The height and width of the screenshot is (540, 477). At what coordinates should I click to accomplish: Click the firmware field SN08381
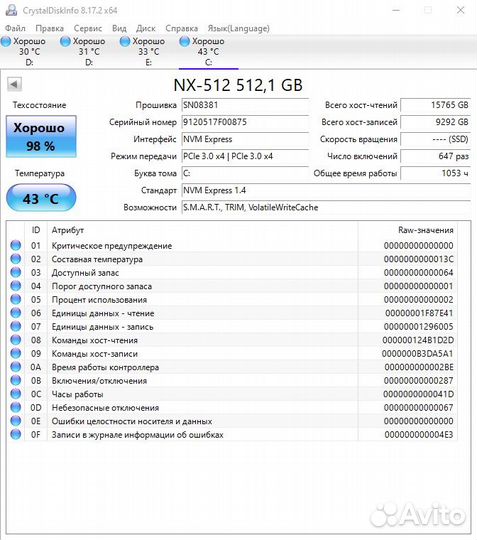pyautogui.click(x=245, y=105)
